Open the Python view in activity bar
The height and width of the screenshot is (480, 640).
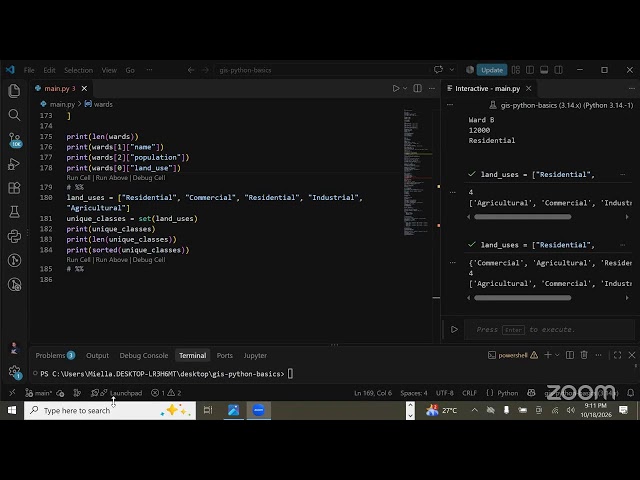click(x=14, y=236)
